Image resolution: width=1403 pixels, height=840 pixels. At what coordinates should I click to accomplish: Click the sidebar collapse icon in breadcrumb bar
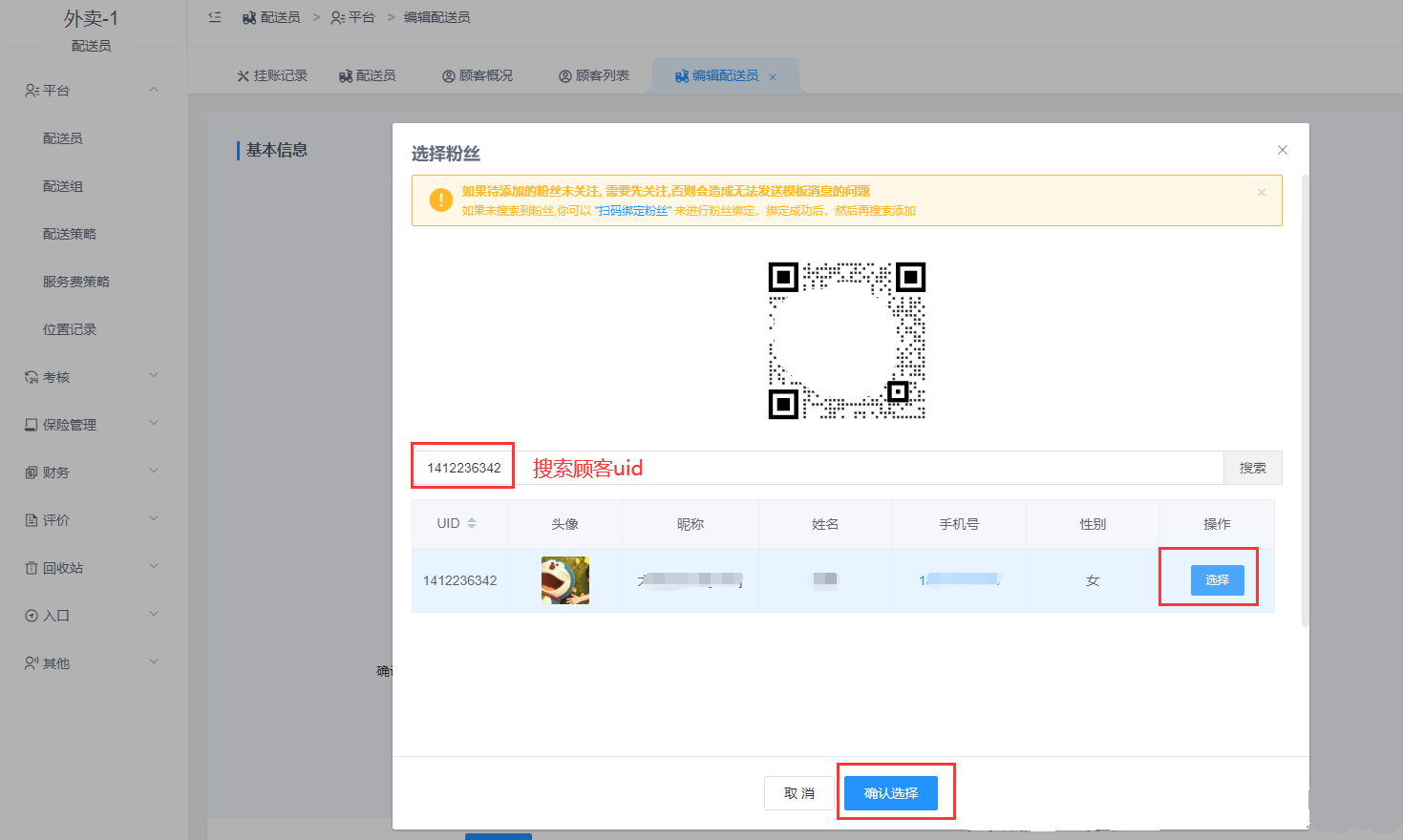pos(215,17)
